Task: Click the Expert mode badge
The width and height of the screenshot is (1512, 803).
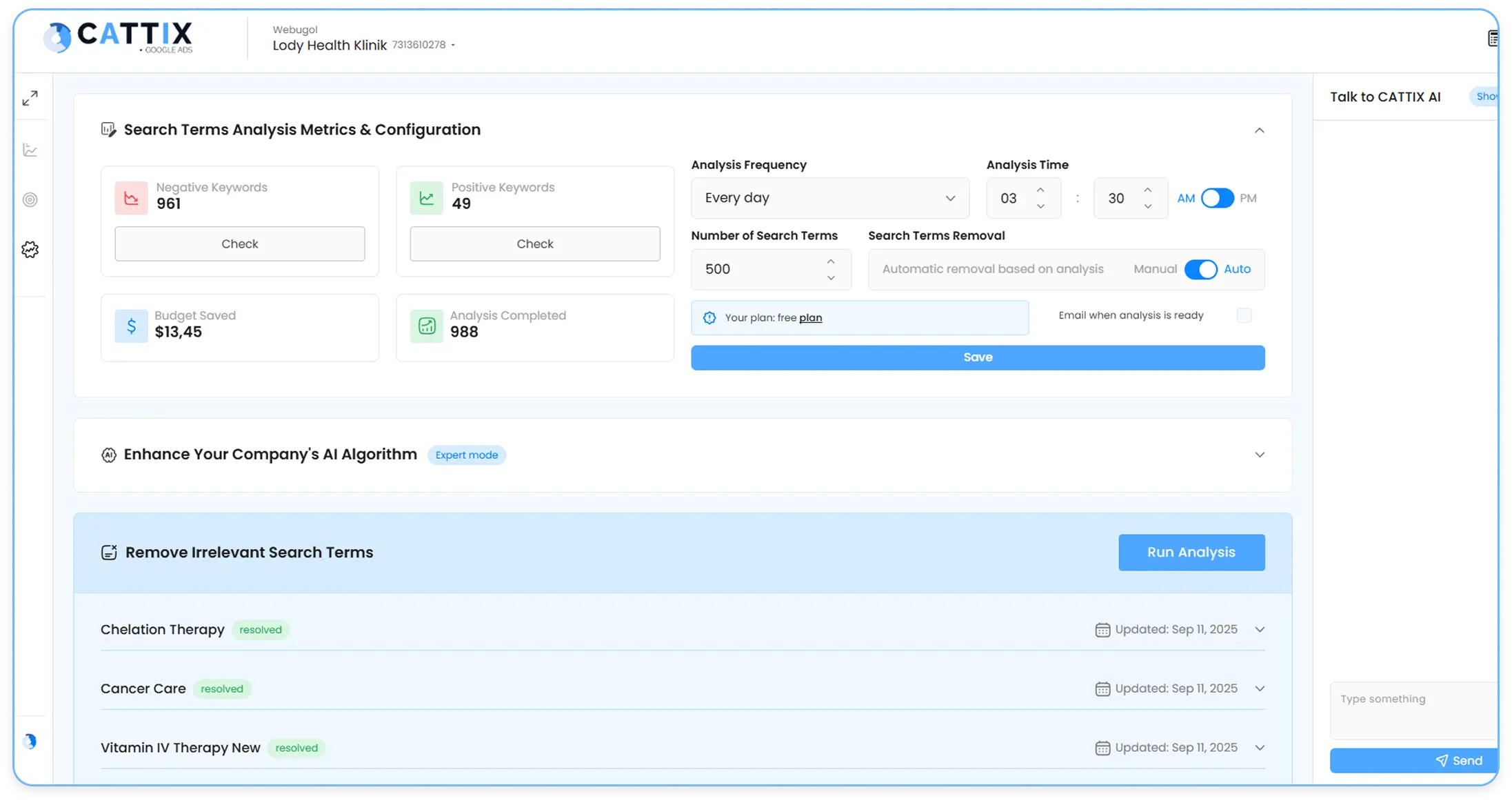Action: pos(467,455)
